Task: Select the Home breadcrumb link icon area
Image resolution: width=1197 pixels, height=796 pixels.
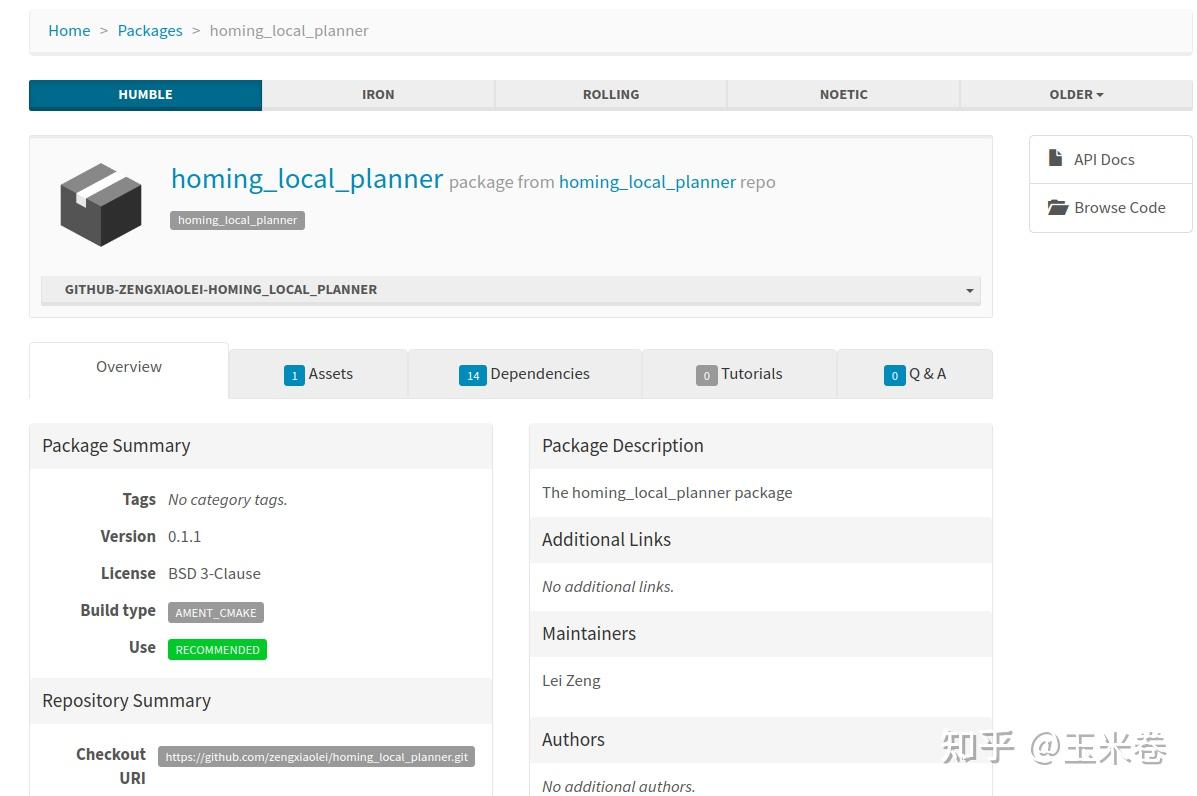Action: tap(68, 30)
